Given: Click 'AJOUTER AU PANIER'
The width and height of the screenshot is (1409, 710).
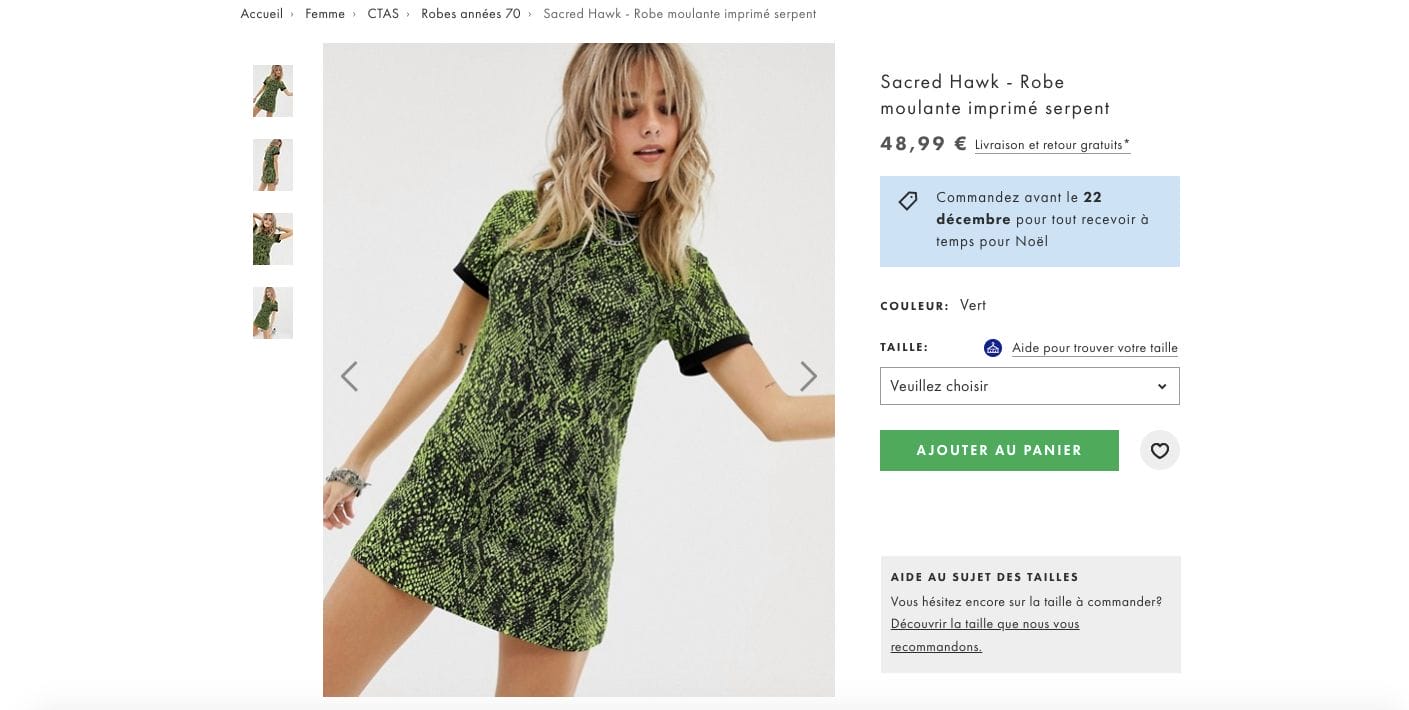Looking at the screenshot, I should 998,450.
